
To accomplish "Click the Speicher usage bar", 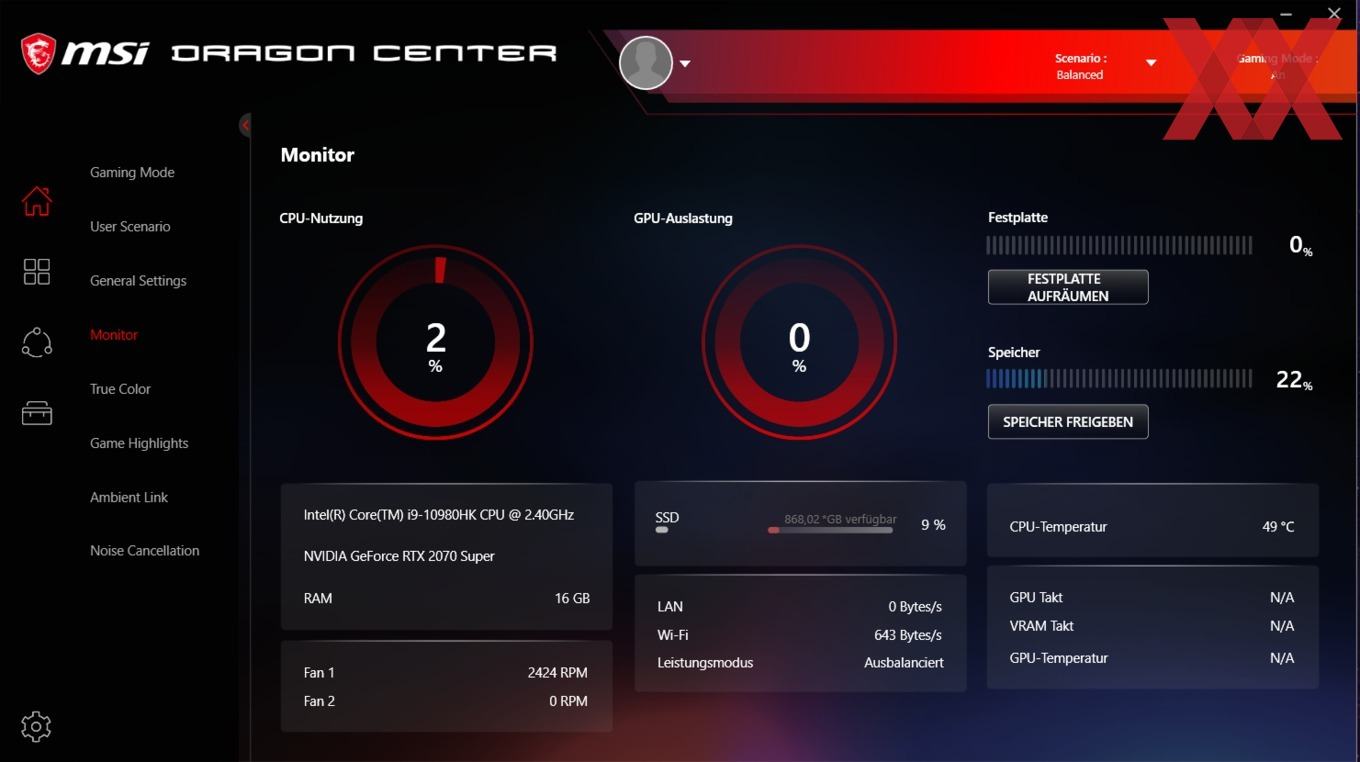I will pos(1119,379).
